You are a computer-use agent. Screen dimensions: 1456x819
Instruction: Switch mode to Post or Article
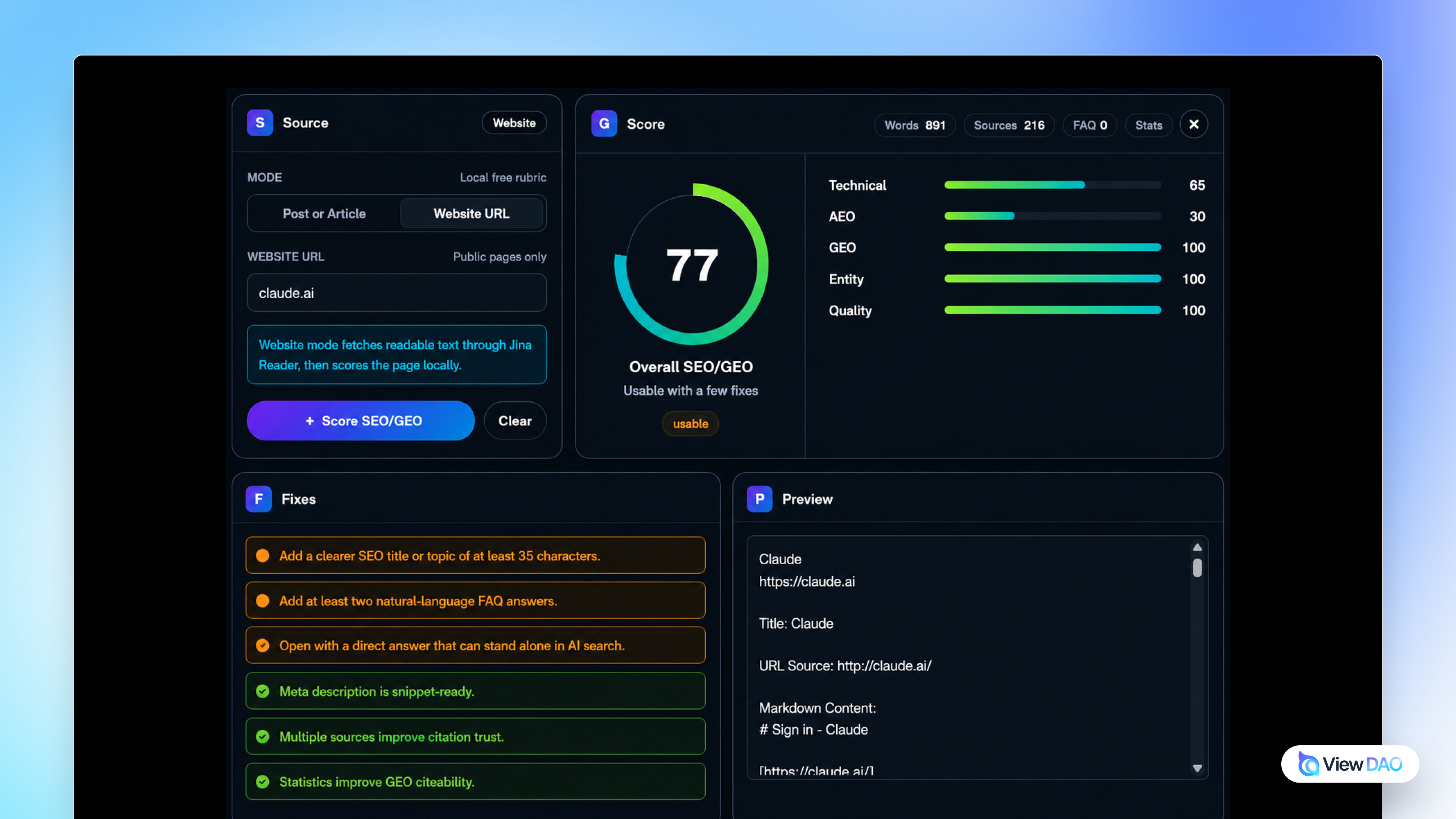point(324,214)
